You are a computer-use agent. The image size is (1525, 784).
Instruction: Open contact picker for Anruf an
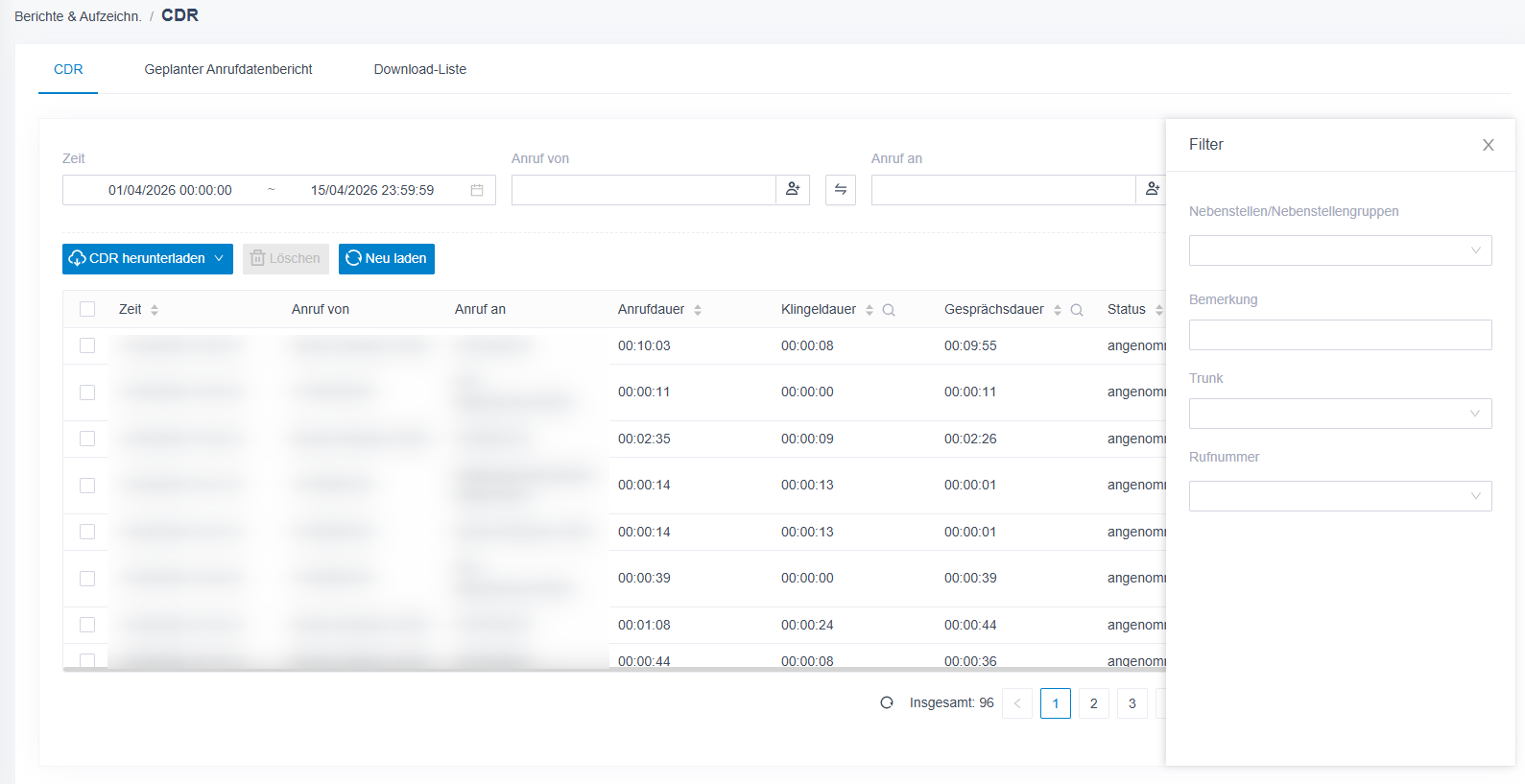pos(1152,190)
